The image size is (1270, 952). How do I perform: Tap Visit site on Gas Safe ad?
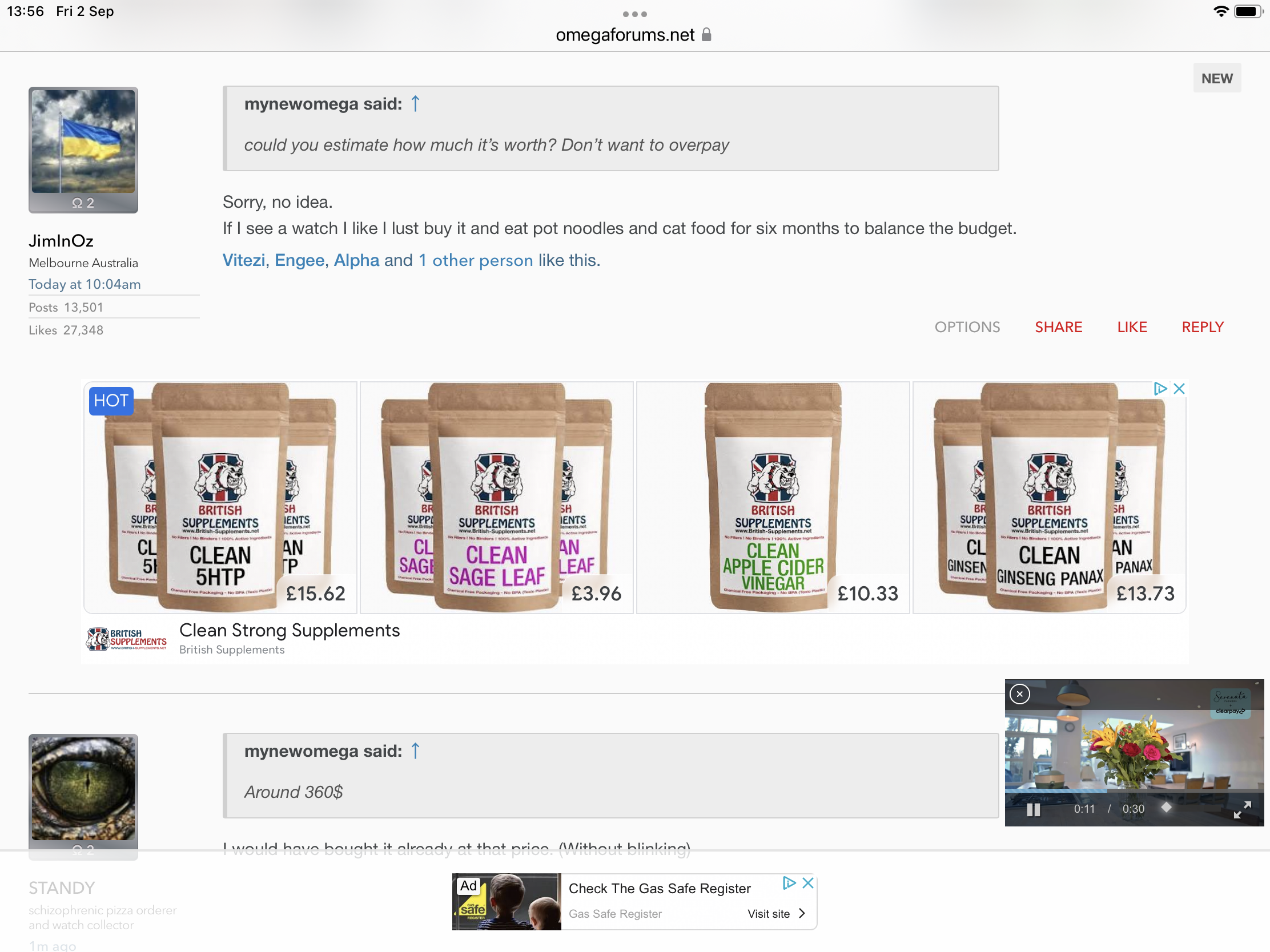(x=775, y=914)
